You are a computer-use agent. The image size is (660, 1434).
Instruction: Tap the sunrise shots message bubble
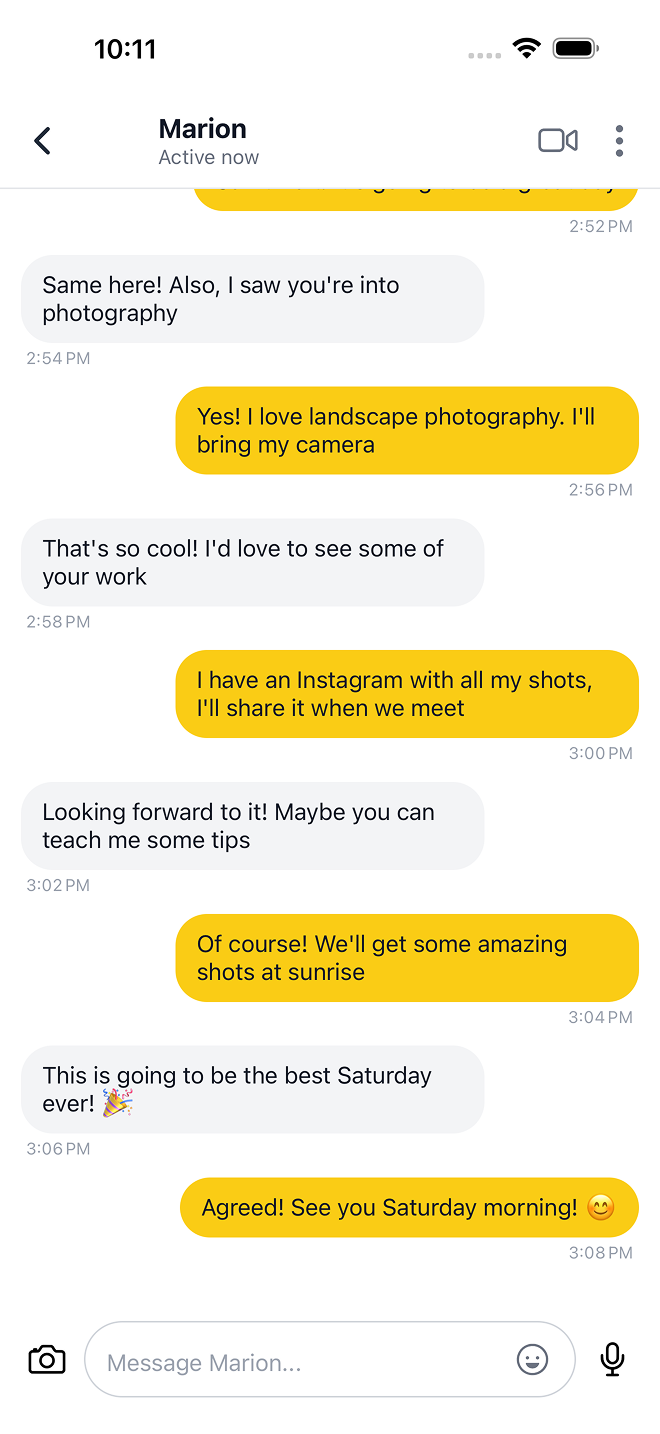point(407,957)
